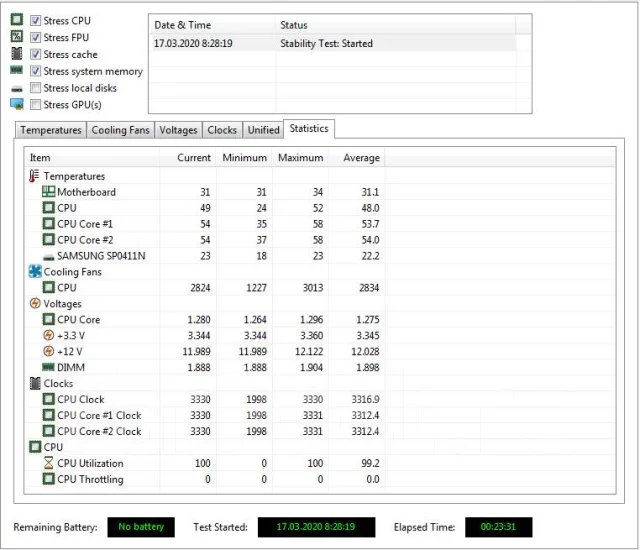
Task: Click the CPU Clock average value 3316.9
Action: pyautogui.click(x=365, y=399)
